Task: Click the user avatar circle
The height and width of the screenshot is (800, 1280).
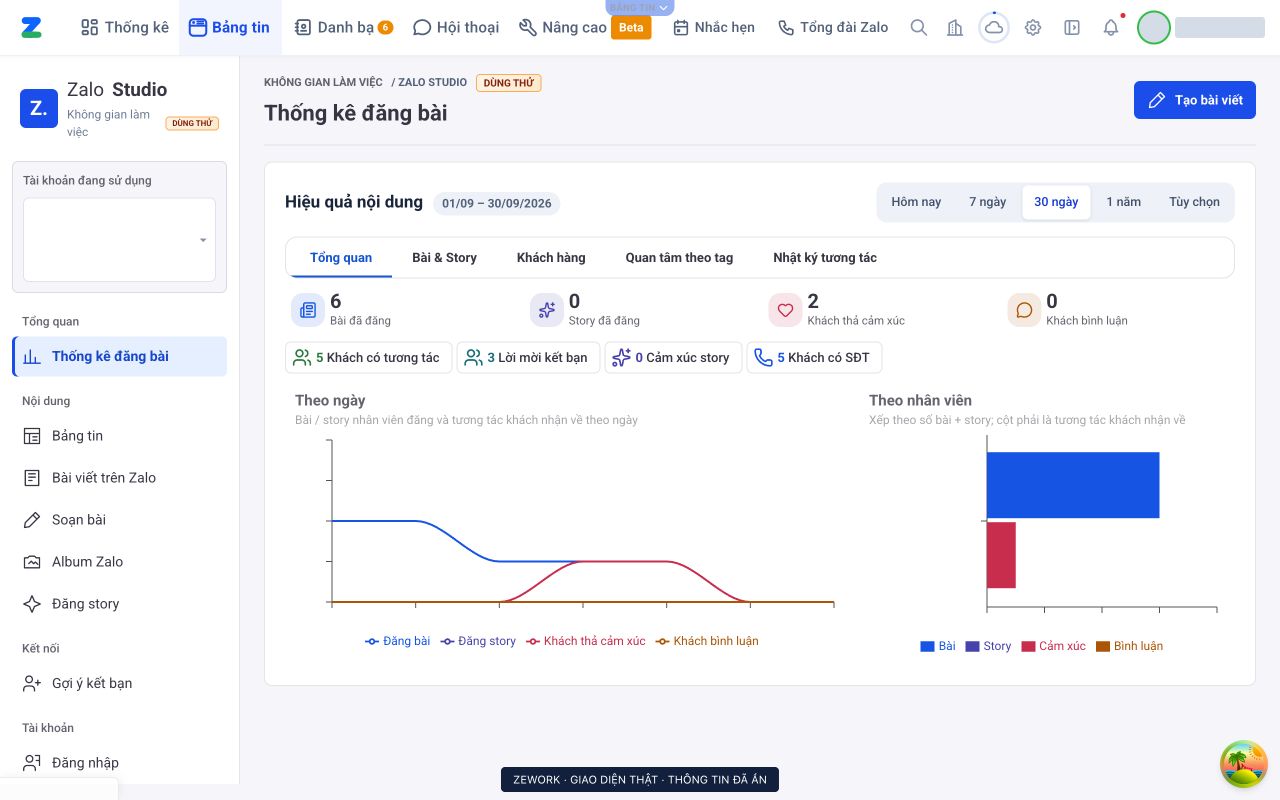Action: (x=1154, y=28)
